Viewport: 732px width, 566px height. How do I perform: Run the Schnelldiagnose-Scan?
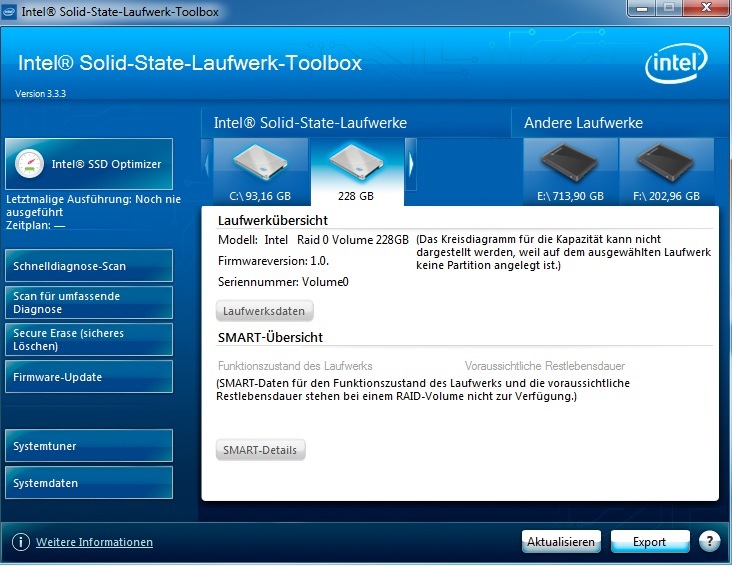[x=89, y=266]
